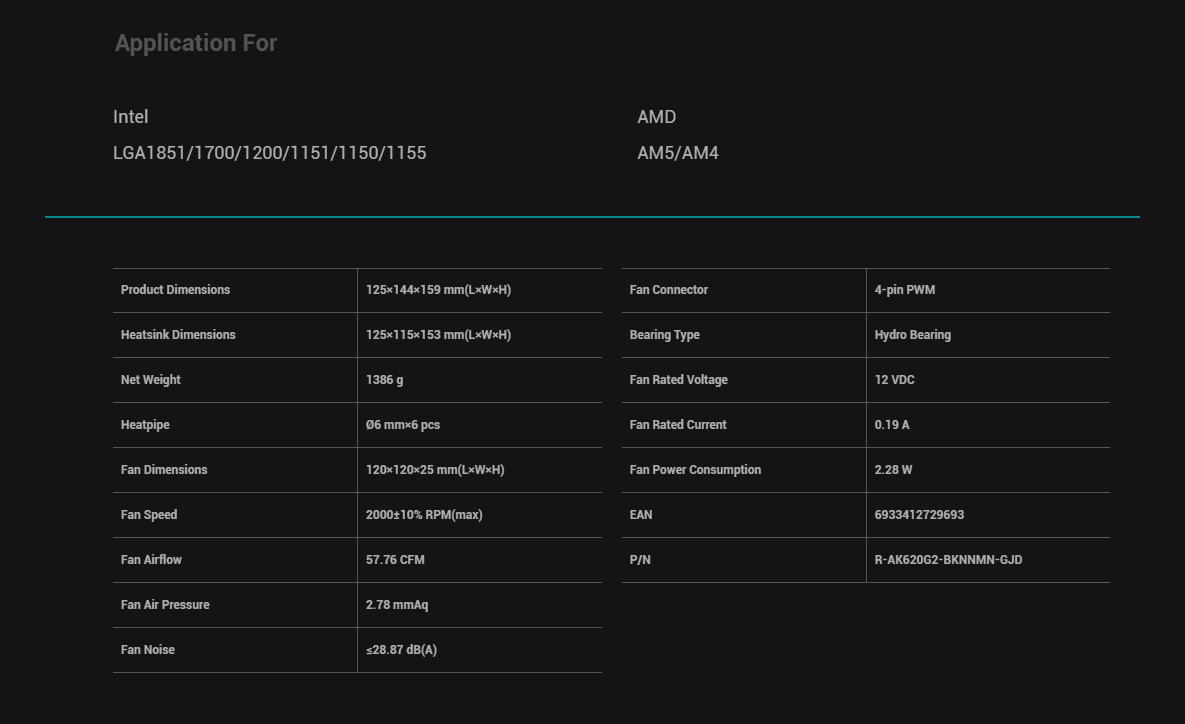Viewport: 1185px width, 724px height.
Task: Click the 'Fan Airflow' label
Action: tap(151, 559)
